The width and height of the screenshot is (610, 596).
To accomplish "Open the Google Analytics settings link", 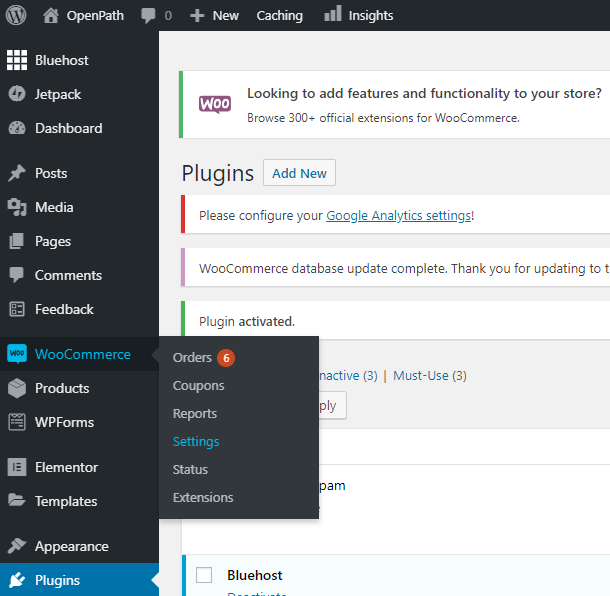I will tap(399, 216).
